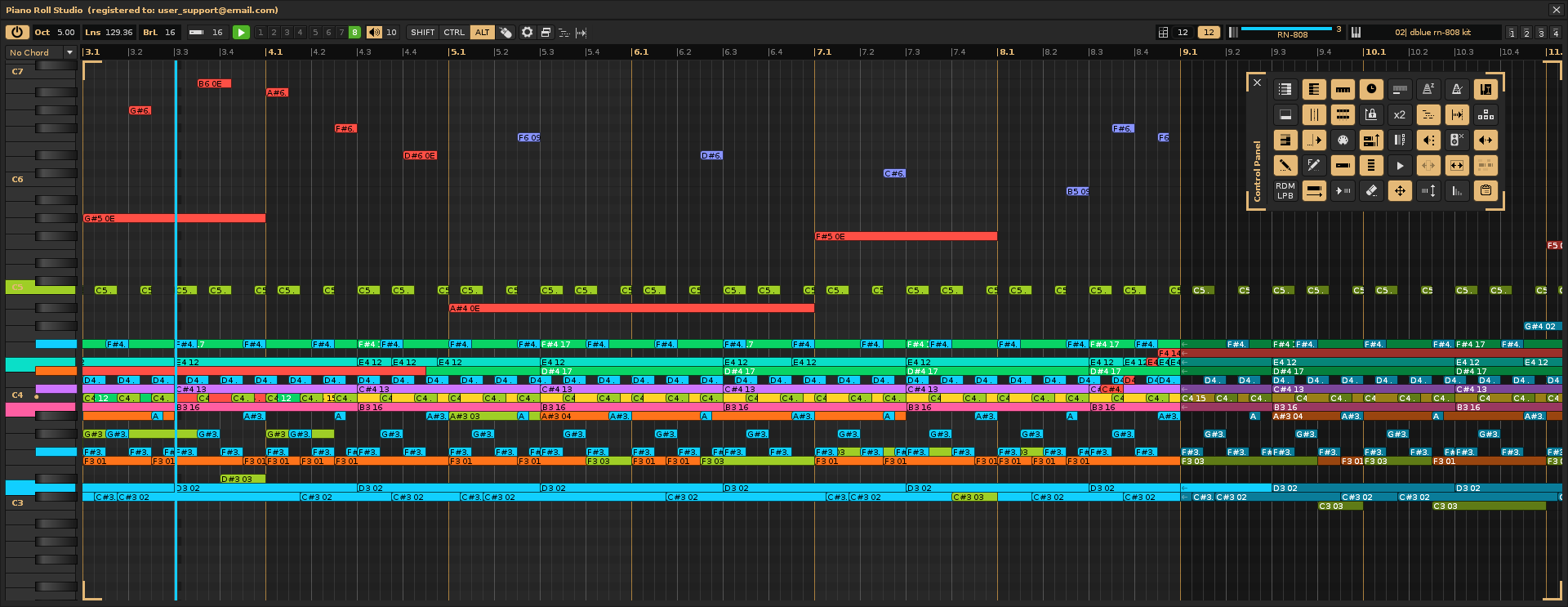This screenshot has height=607, width=1568.
Task: Click the RDM LPB button
Action: [1285, 191]
